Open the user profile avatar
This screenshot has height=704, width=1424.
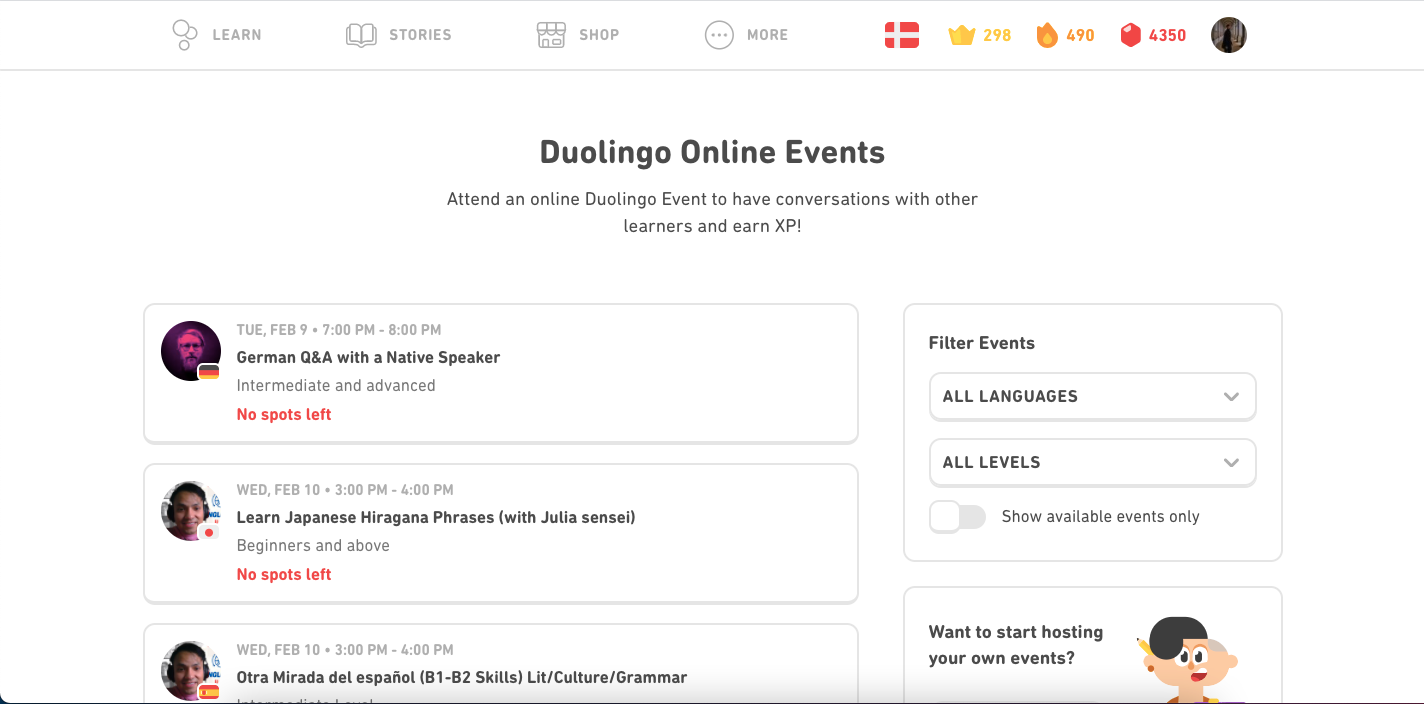pyautogui.click(x=1229, y=35)
